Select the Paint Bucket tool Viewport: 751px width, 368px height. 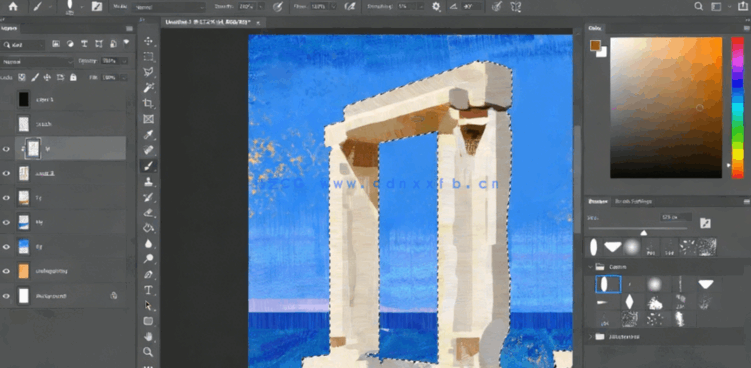coord(148,228)
